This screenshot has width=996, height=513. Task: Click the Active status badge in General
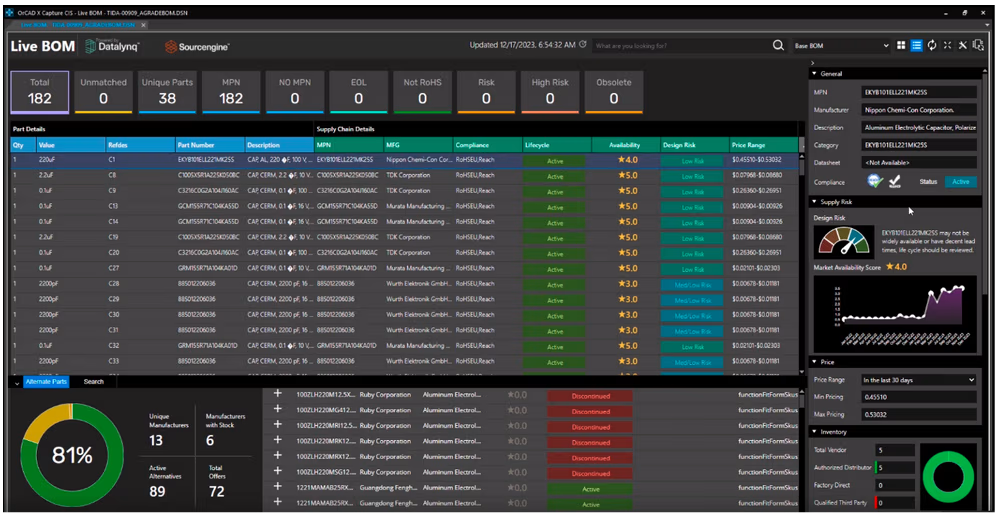coord(960,182)
